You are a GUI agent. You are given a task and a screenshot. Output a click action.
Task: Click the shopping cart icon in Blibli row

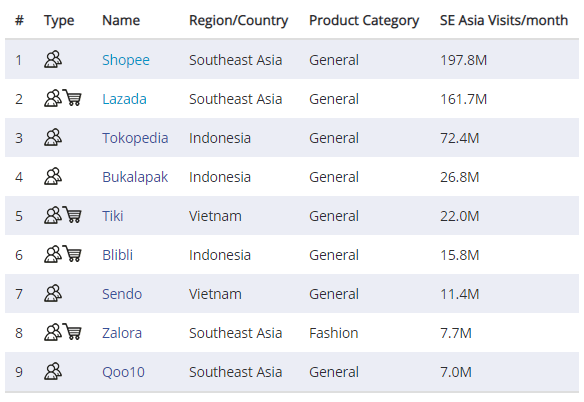click(72, 254)
